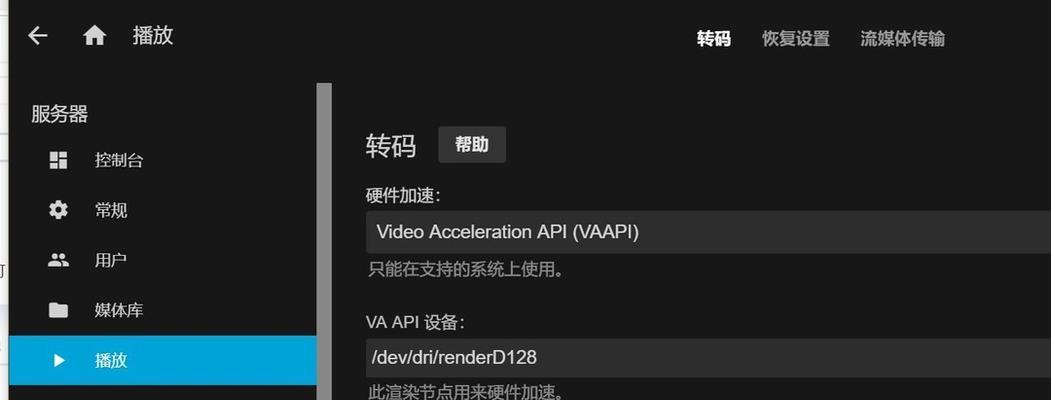Click the sidebar's gray vertical scrollbar
The height and width of the screenshot is (400, 1051).
[x=324, y=241]
